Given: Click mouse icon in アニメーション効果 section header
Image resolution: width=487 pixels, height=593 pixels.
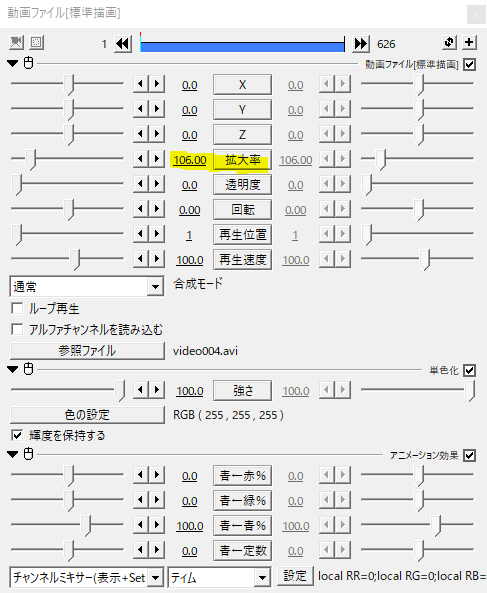Looking at the screenshot, I should [29, 454].
